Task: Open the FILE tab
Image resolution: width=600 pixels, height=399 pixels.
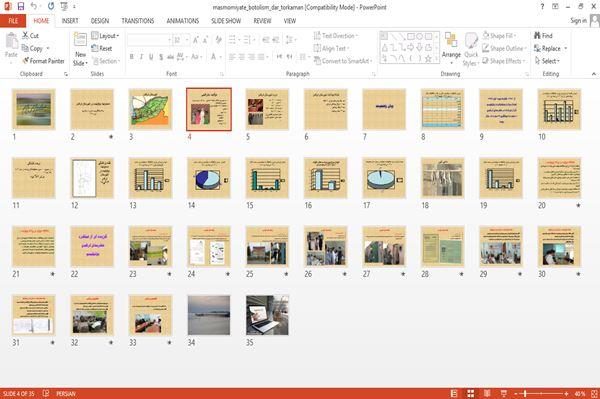Action: [13, 21]
